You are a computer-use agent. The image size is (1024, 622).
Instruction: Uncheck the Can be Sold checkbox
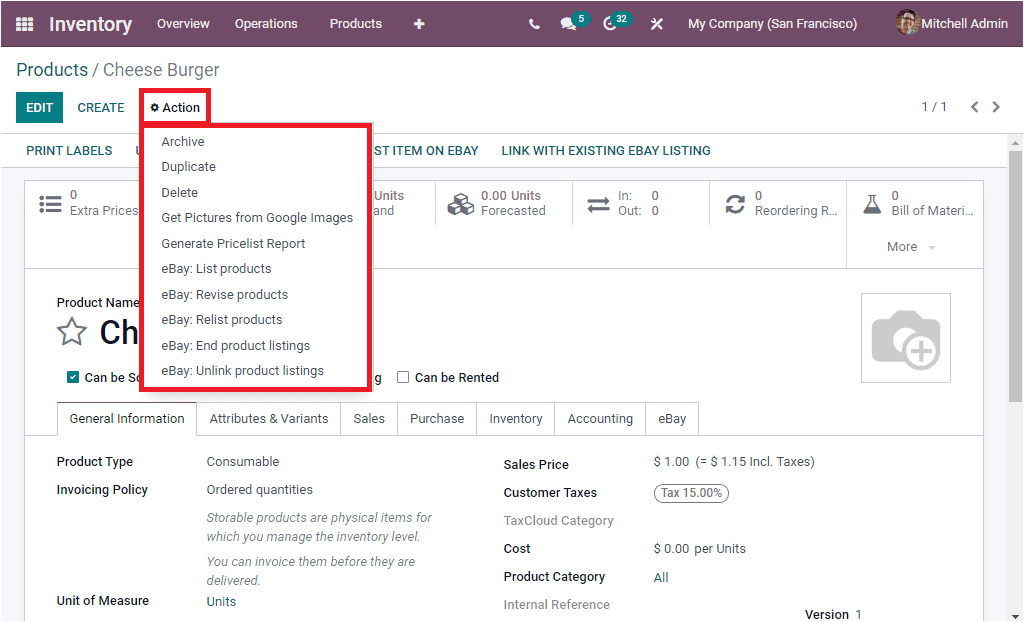tap(73, 377)
